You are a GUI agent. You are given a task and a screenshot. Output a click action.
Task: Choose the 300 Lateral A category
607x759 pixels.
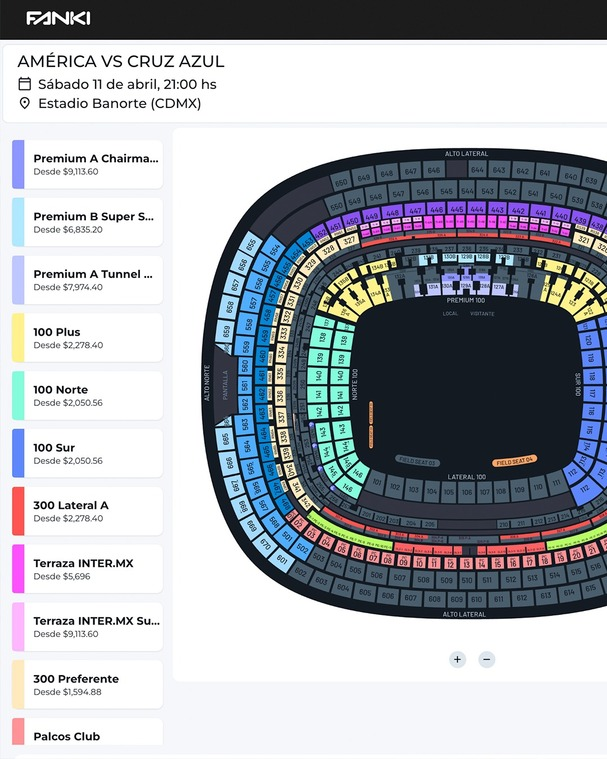click(x=95, y=511)
